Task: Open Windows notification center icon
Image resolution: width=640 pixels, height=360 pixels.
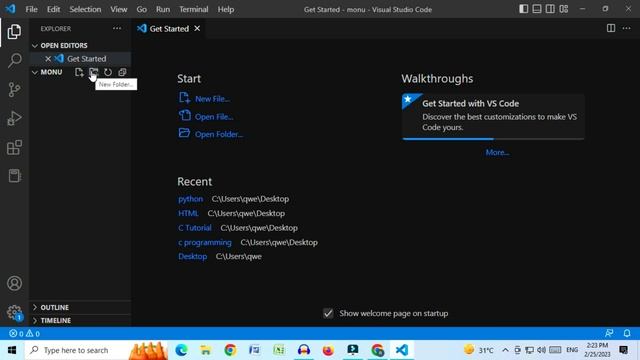Action: [x=624, y=350]
